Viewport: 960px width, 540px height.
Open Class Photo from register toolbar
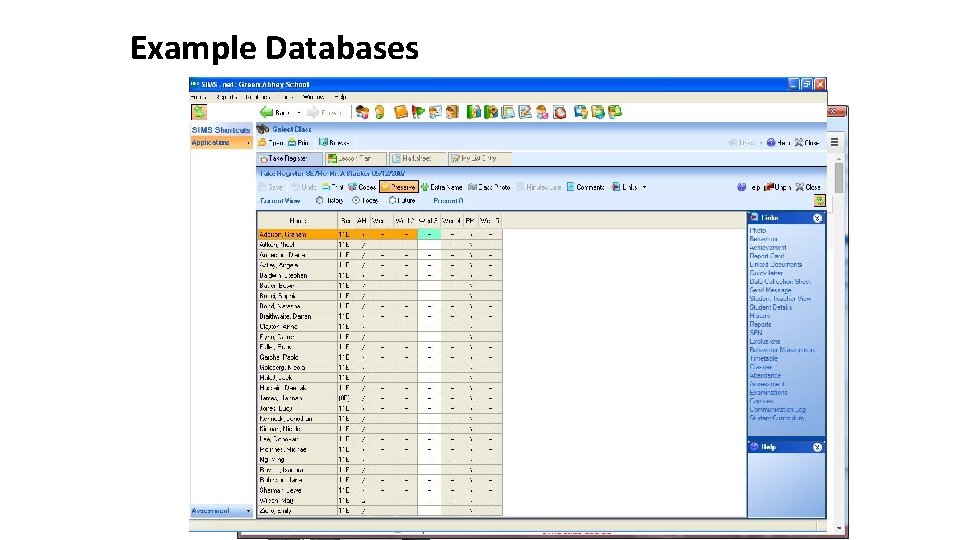tap(489, 187)
